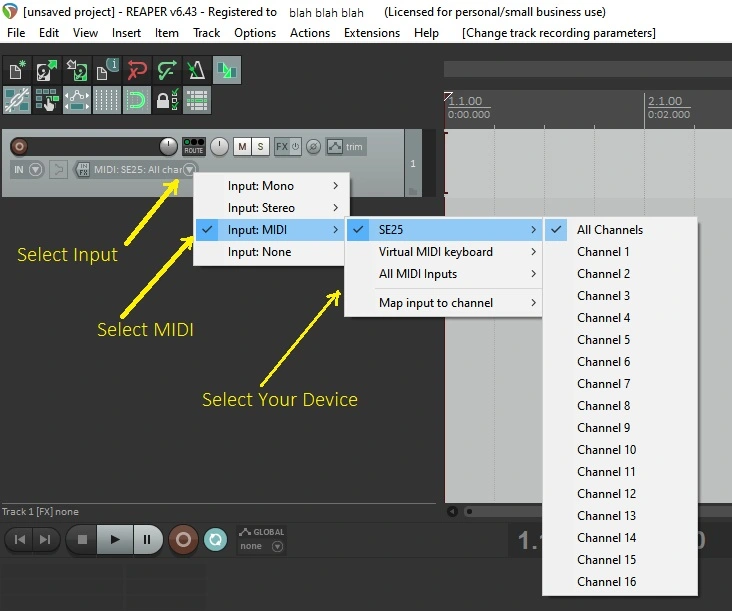The width and height of the screenshot is (732, 611).
Task: Open the Options menu
Action: (x=255, y=33)
